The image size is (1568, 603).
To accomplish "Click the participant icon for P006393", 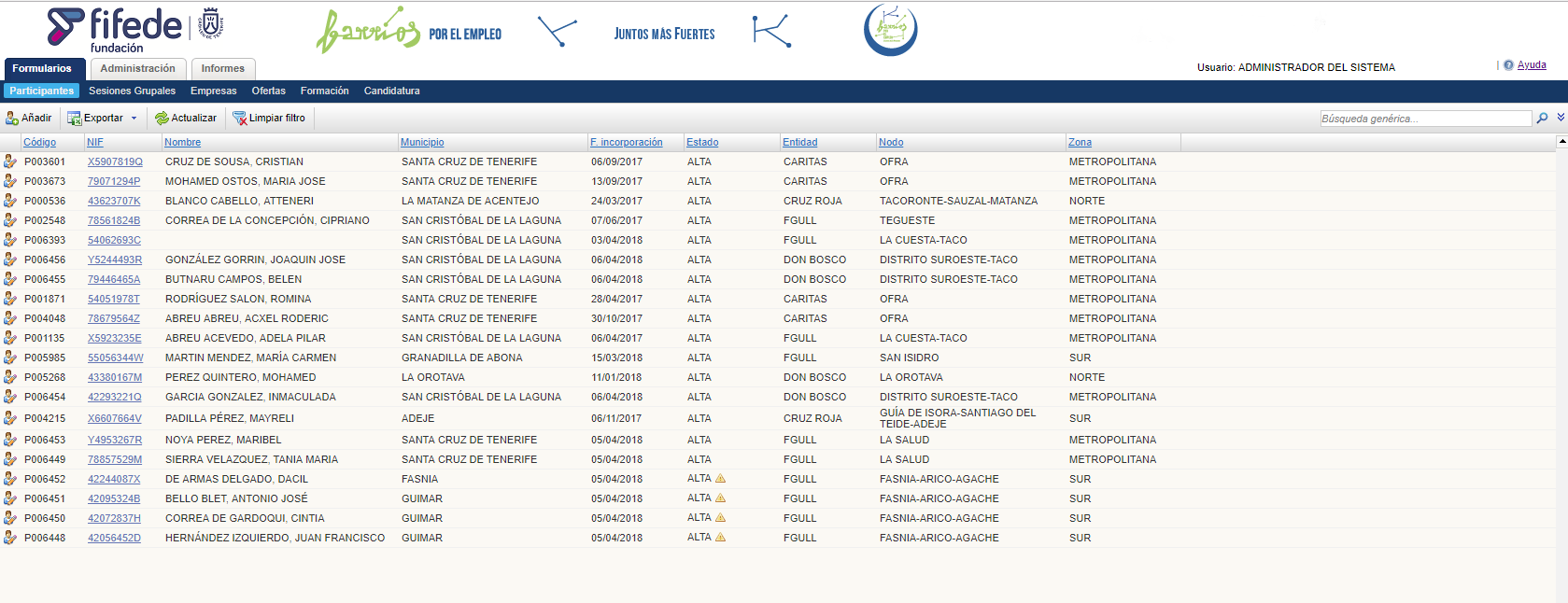I will (10, 240).
